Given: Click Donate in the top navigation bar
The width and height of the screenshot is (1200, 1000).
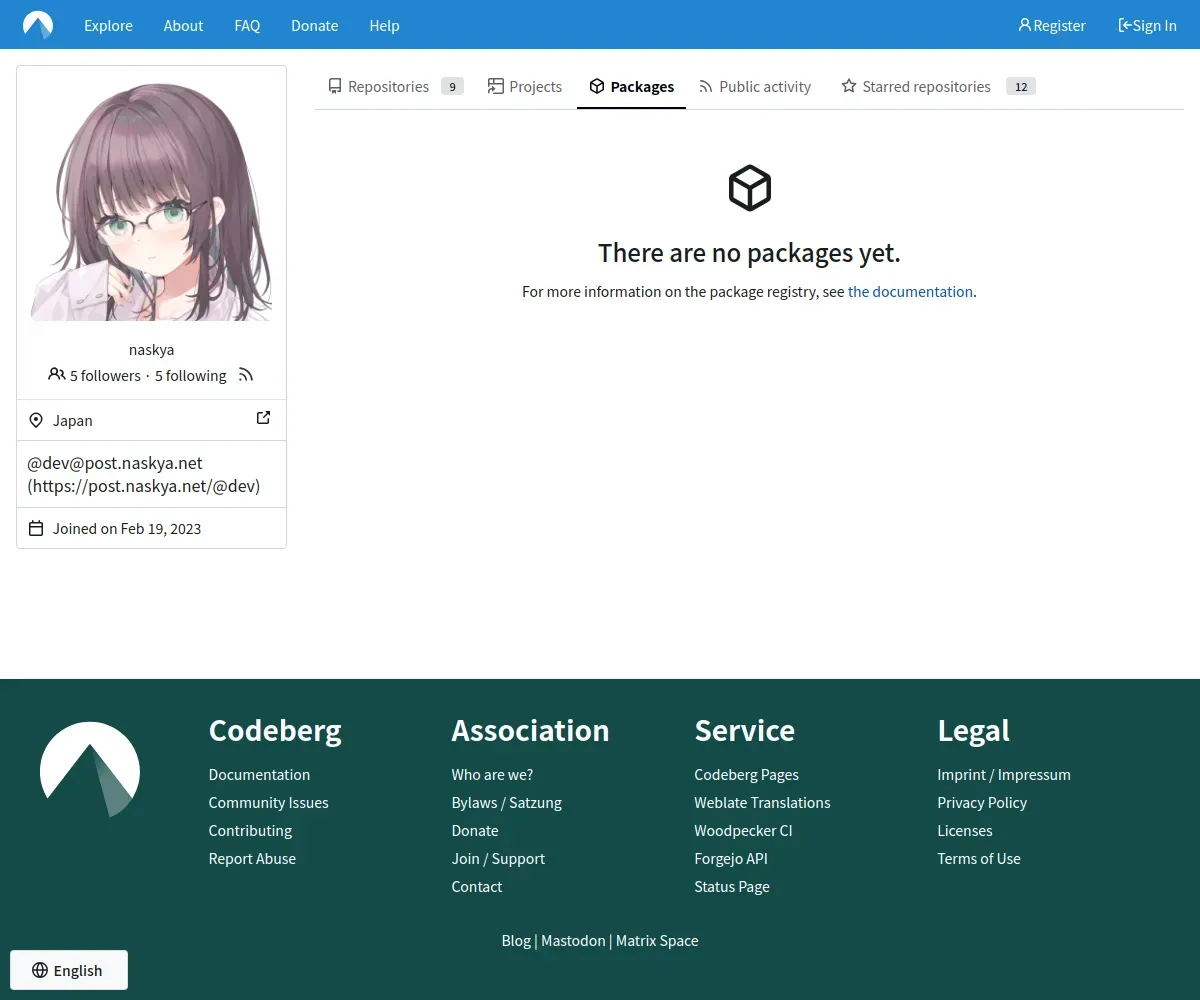Looking at the screenshot, I should pyautogui.click(x=314, y=26).
